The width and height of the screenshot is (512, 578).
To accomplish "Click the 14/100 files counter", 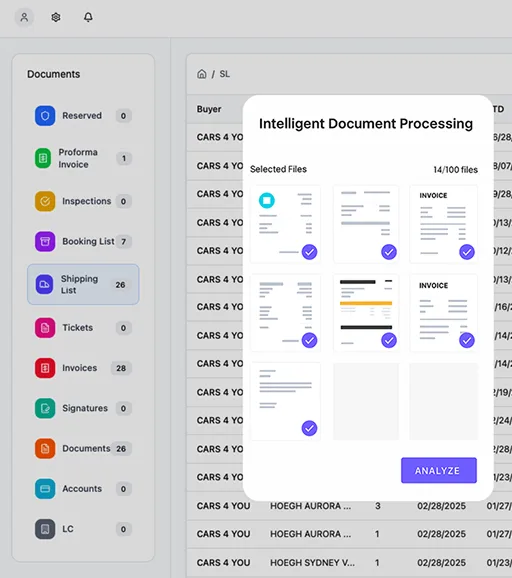I will coord(455,170).
